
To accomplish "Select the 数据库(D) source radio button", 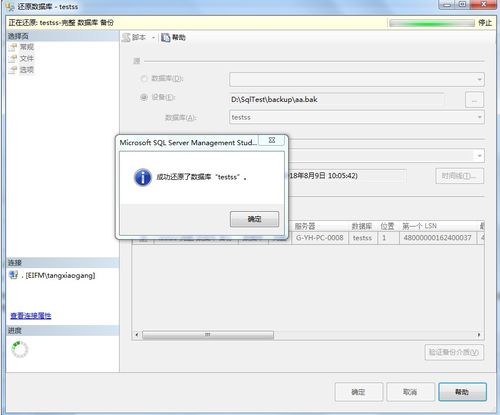I will pos(144,79).
